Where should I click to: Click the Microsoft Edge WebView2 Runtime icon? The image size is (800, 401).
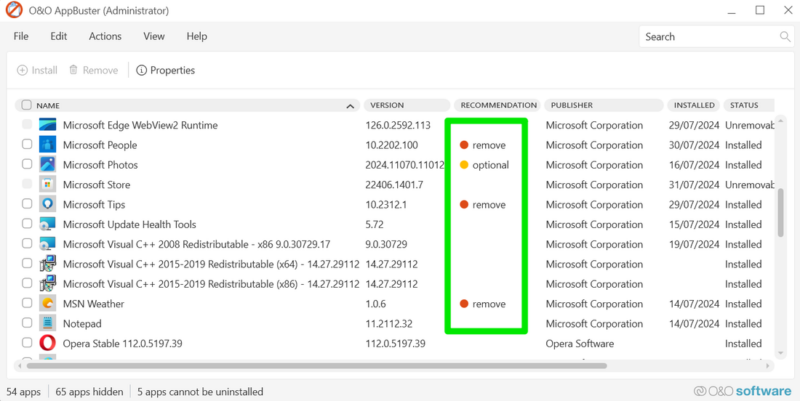point(48,125)
